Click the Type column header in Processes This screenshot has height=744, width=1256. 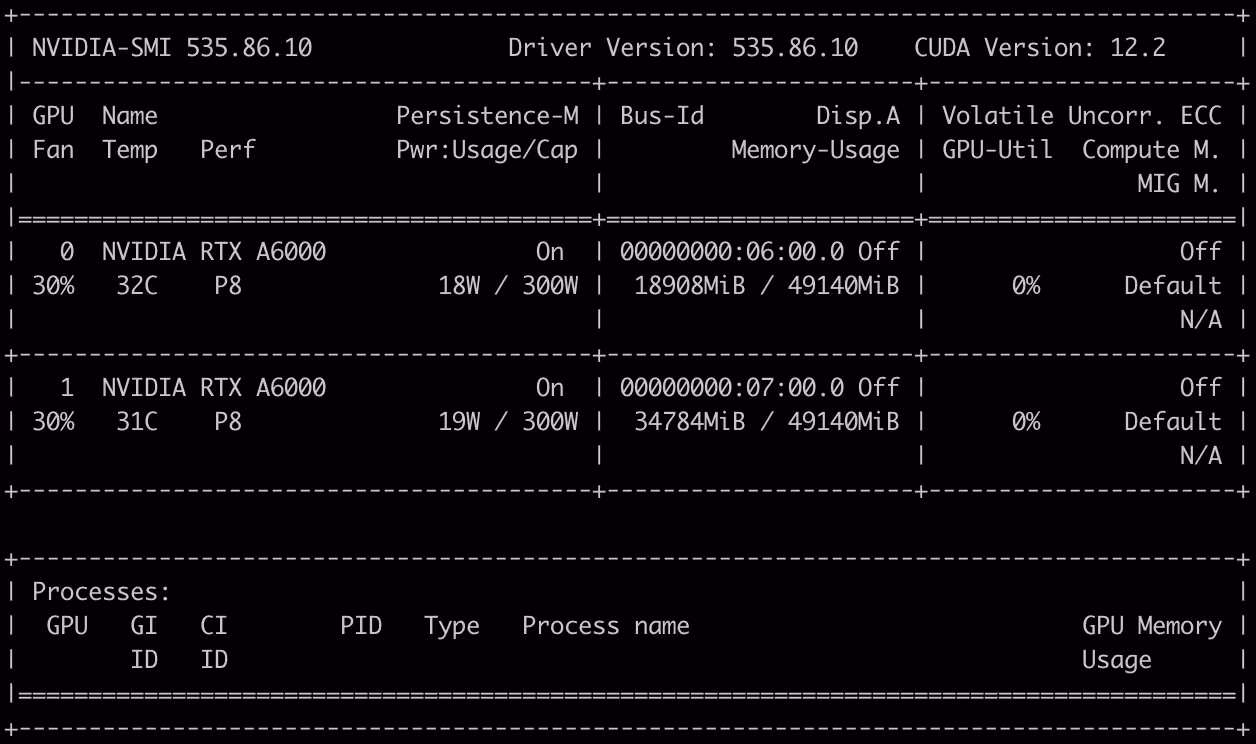[452, 626]
